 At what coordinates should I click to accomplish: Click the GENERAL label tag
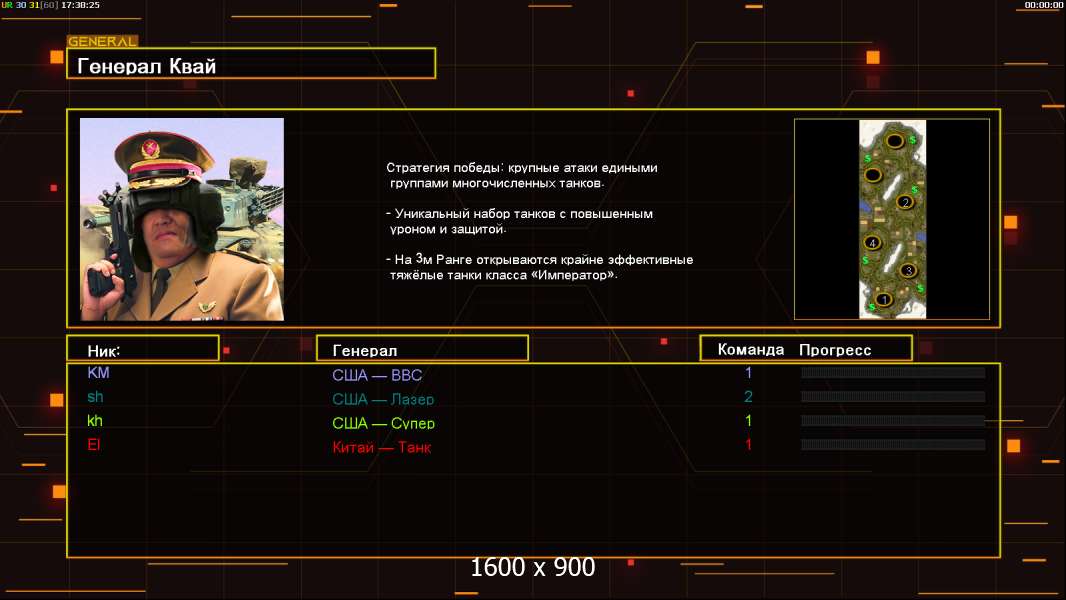(102, 41)
